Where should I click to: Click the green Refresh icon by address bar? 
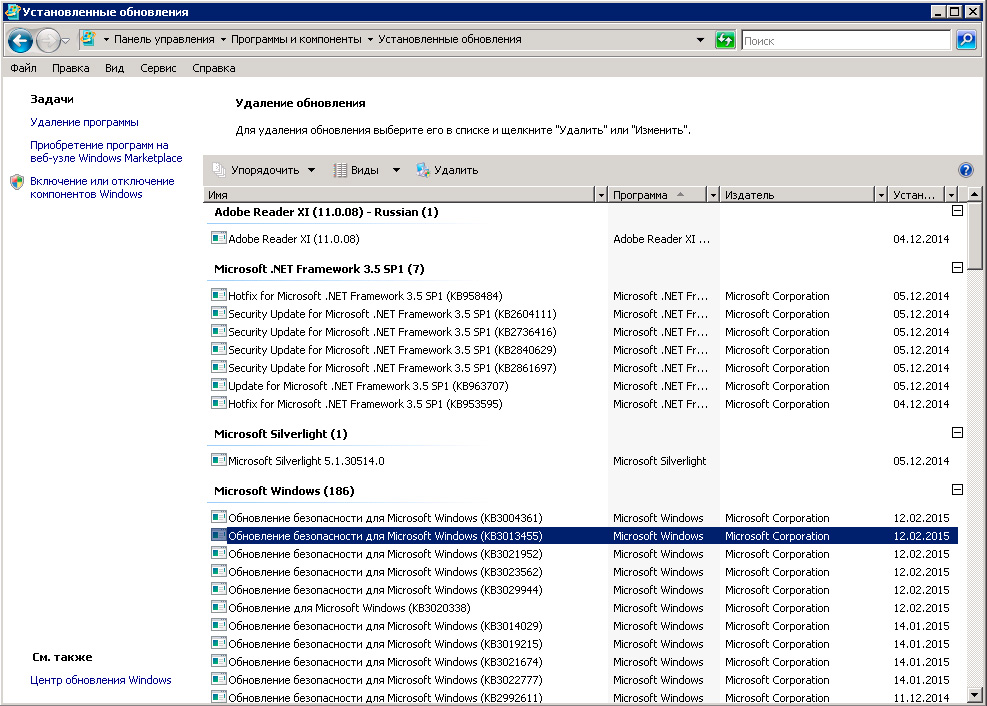(725, 40)
